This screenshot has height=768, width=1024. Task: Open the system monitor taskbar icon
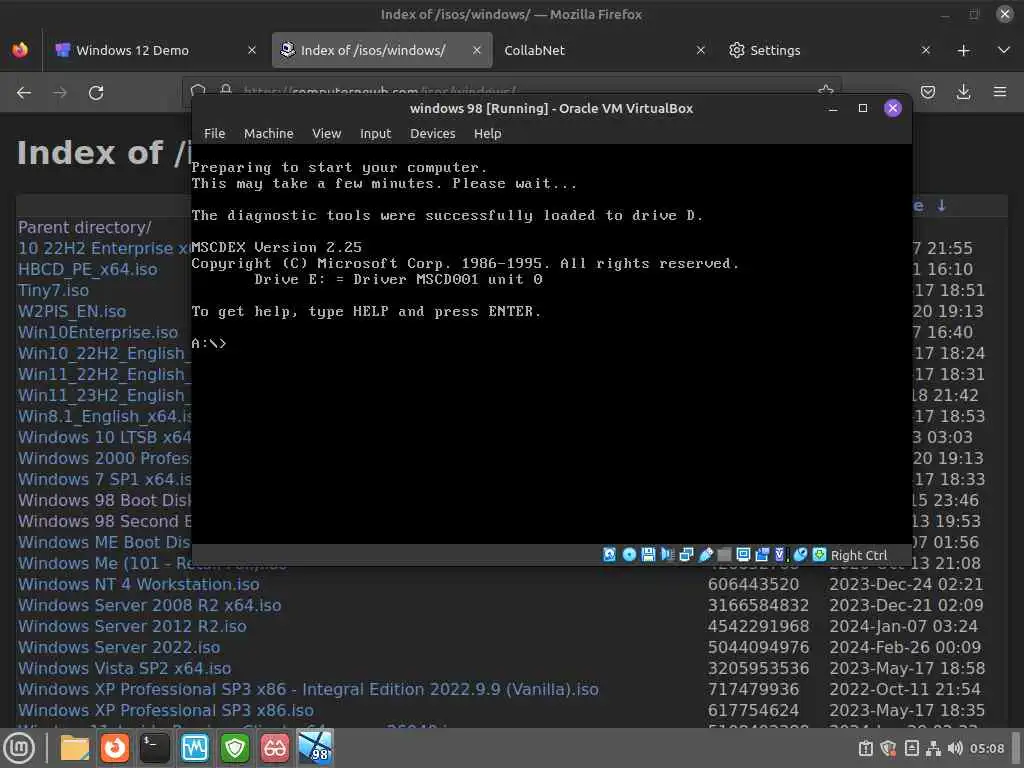point(195,748)
